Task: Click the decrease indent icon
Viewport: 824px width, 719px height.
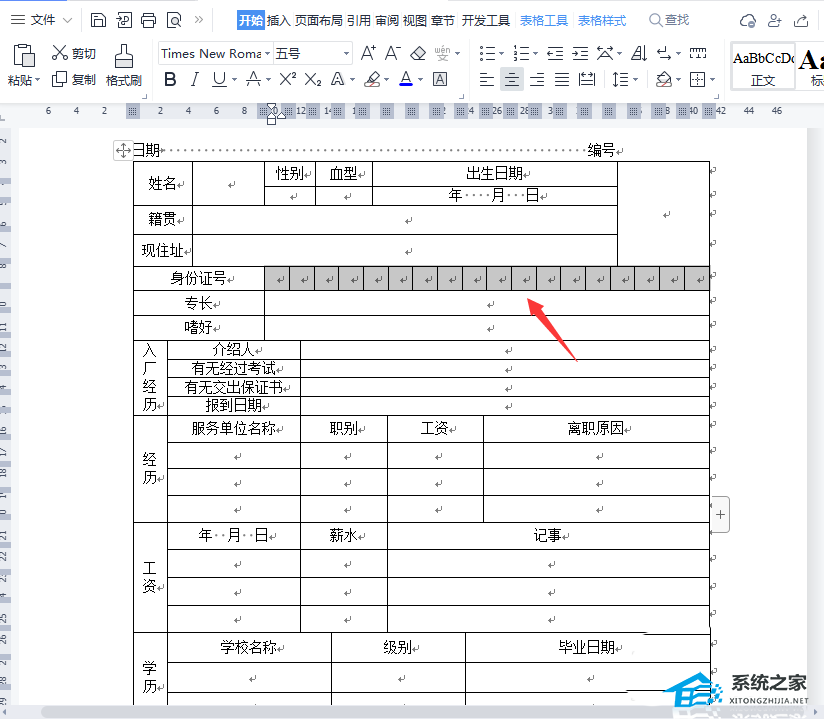Action: (555, 53)
